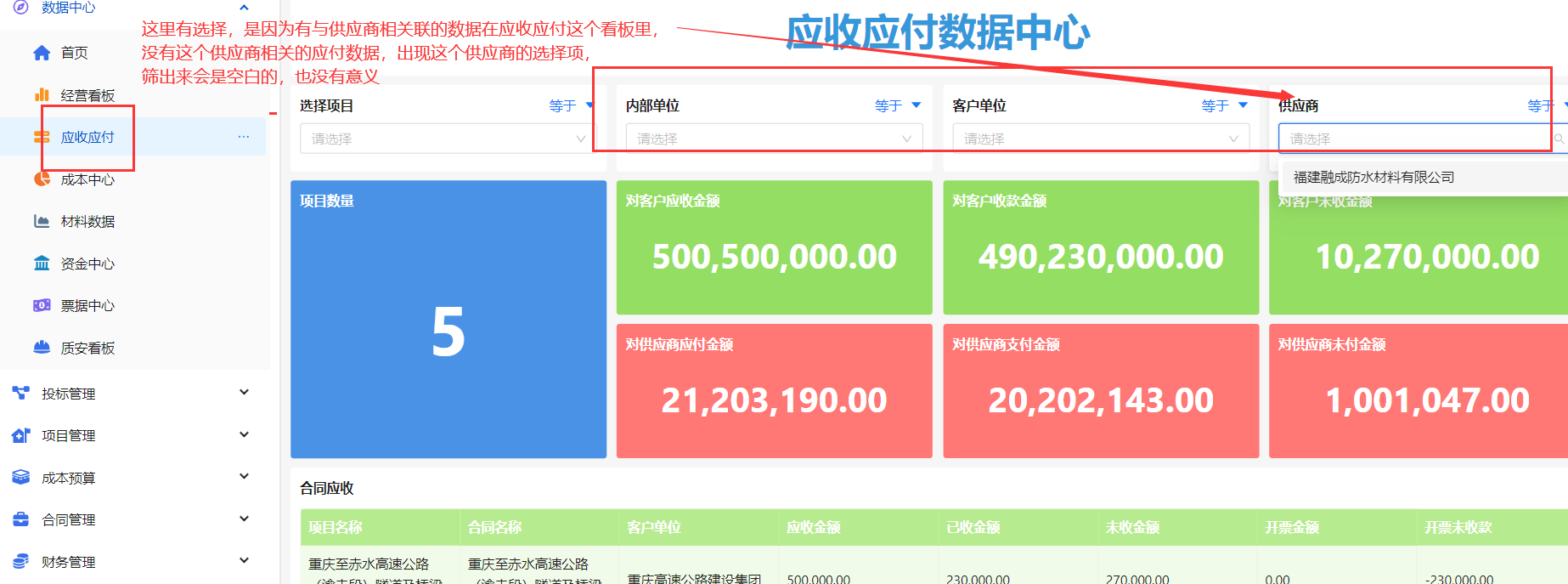
Task: Expand the 投标管理 menu chevron
Action: click(245, 392)
